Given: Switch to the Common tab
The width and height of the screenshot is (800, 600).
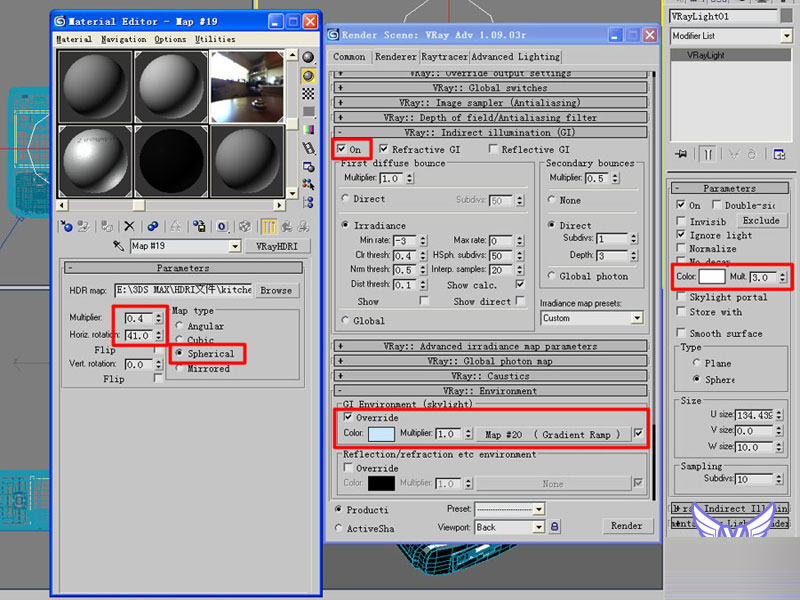Looking at the screenshot, I should click(349, 57).
